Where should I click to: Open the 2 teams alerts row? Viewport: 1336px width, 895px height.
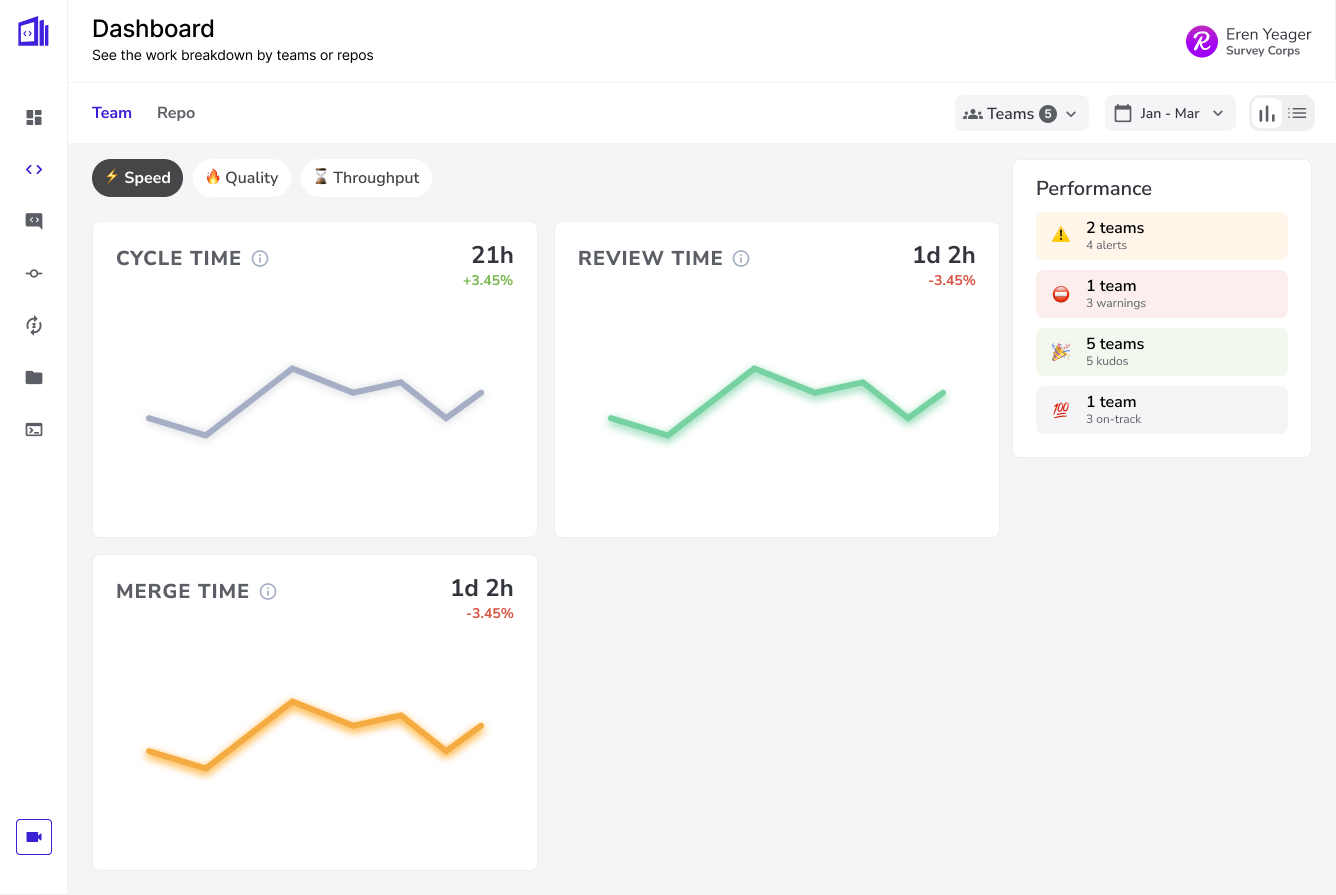tap(1161, 236)
